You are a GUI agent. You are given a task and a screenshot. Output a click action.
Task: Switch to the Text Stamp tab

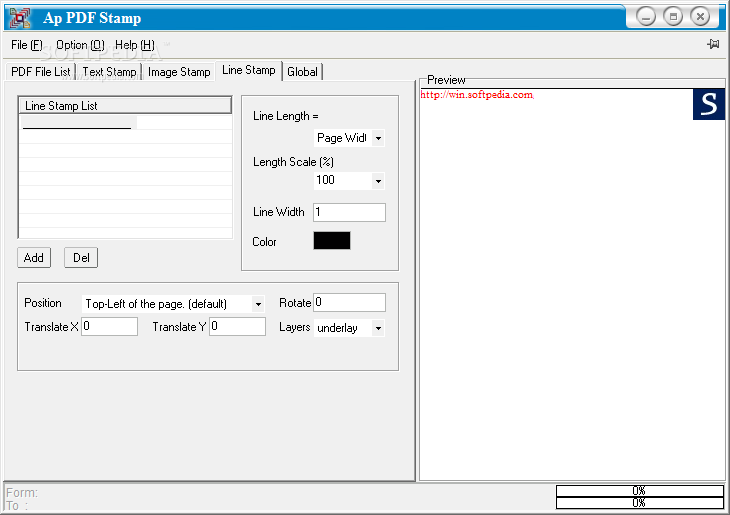tap(109, 72)
